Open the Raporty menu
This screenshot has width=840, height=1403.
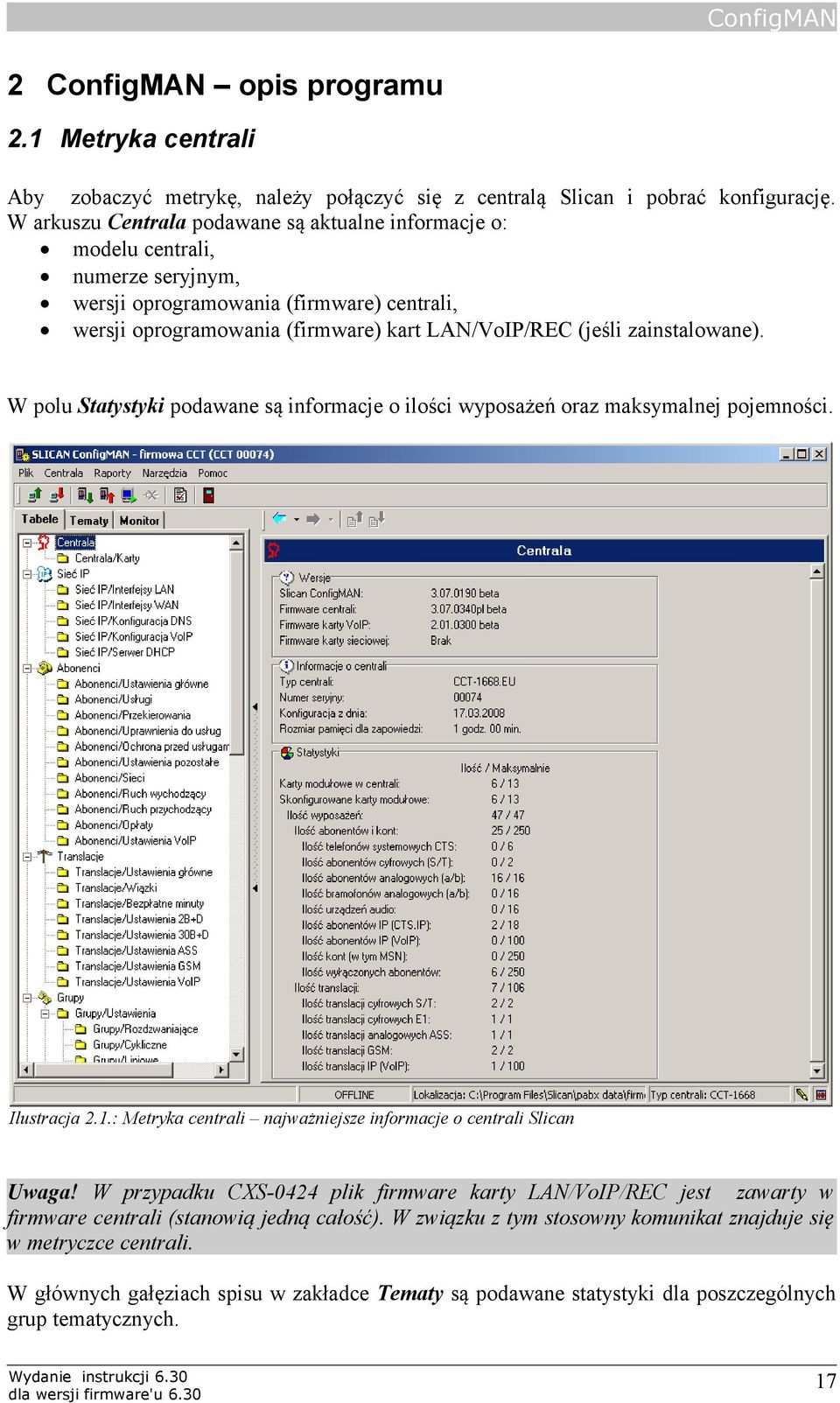tap(112, 473)
